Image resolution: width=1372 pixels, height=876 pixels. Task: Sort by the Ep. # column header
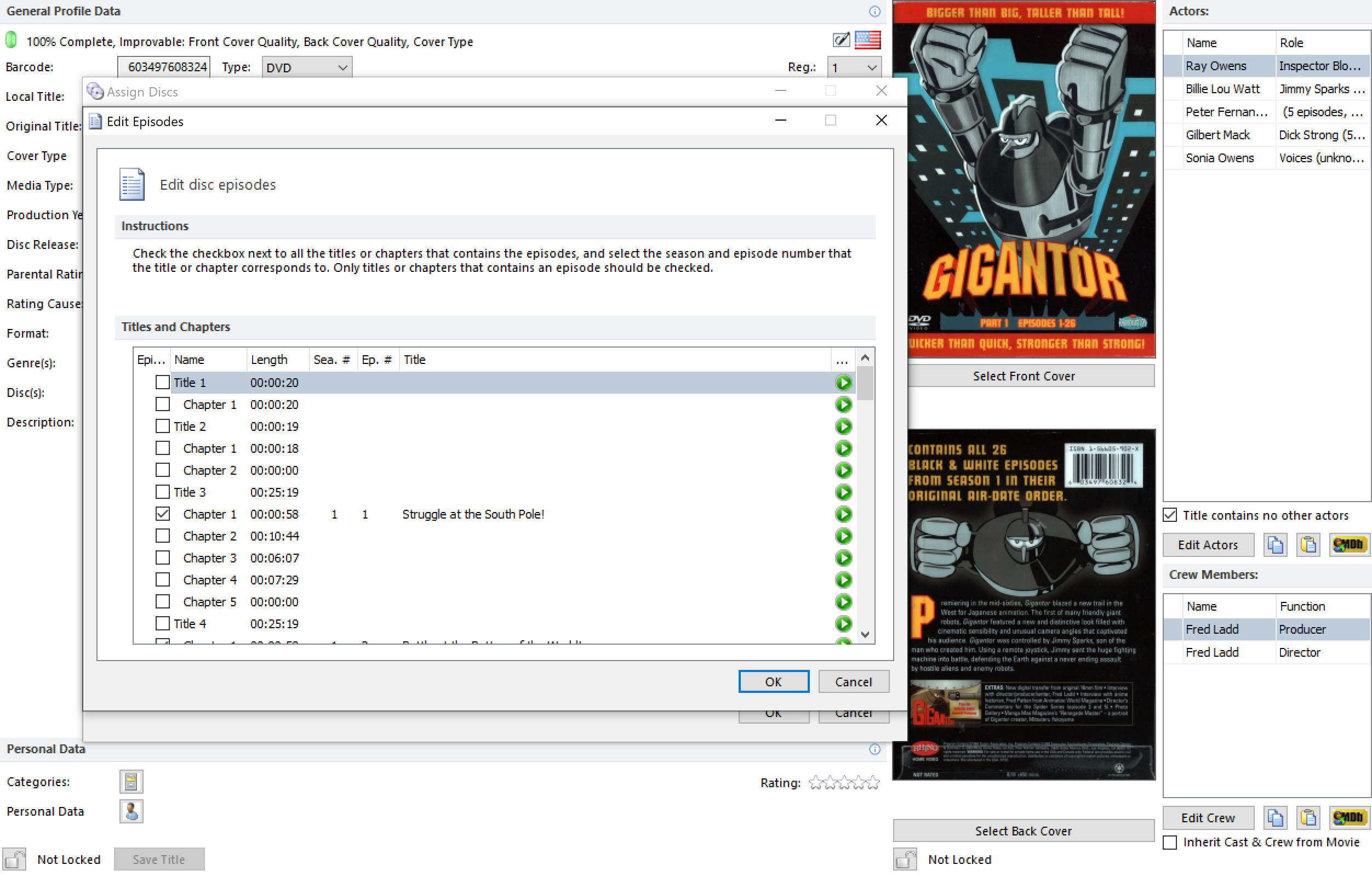(x=378, y=360)
